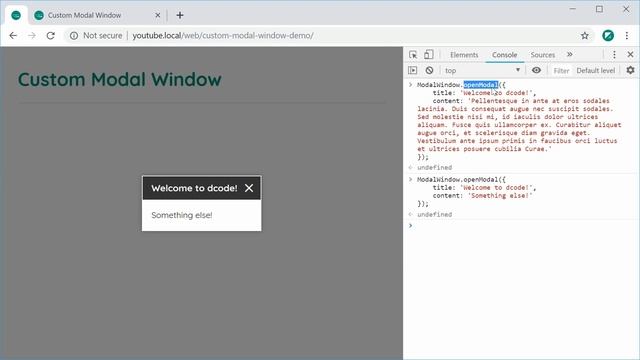Toggle the device toolbar icon
This screenshot has height=360, width=640.
pyautogui.click(x=429, y=55)
